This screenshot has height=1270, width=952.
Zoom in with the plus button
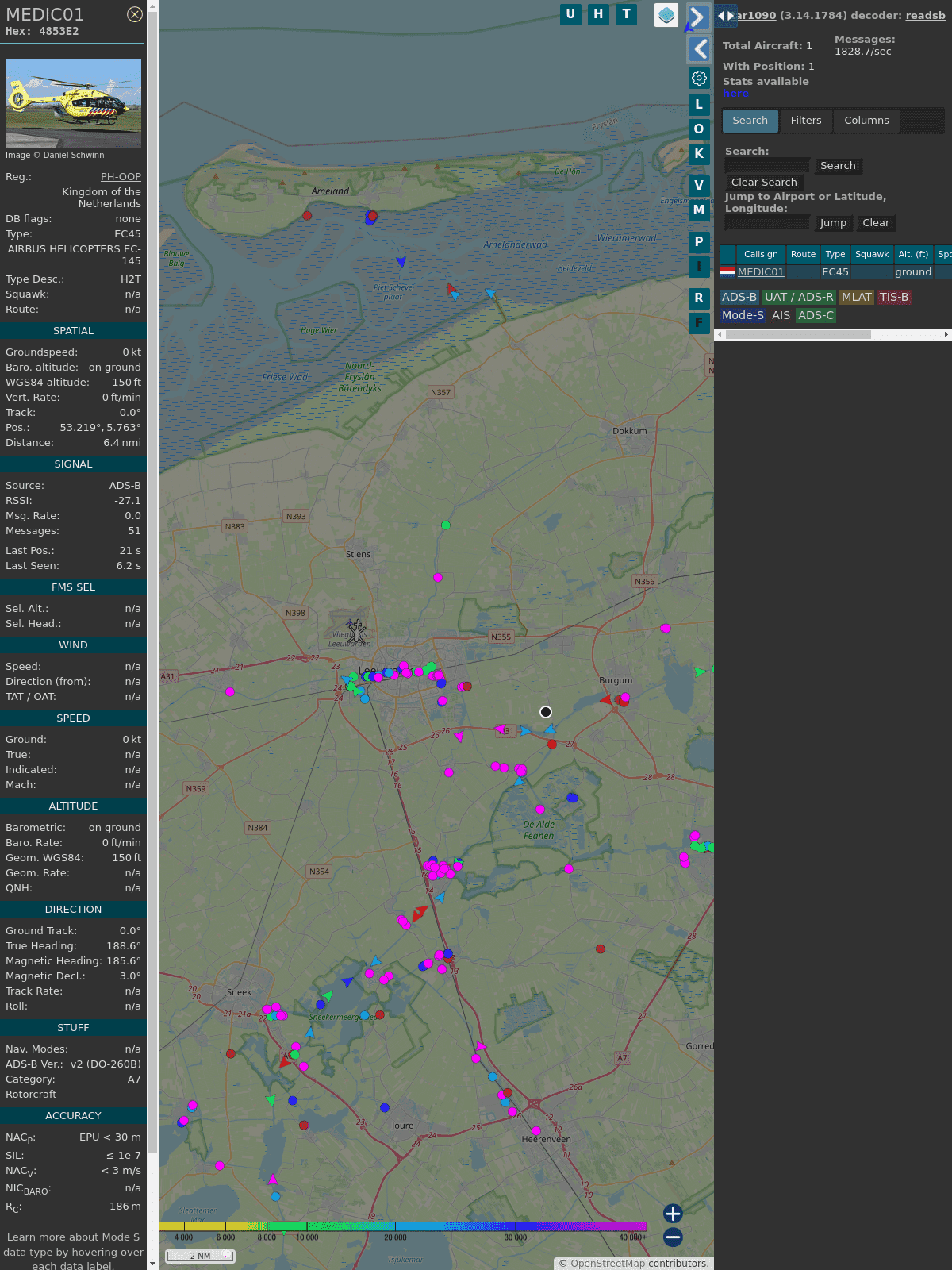point(673,1213)
